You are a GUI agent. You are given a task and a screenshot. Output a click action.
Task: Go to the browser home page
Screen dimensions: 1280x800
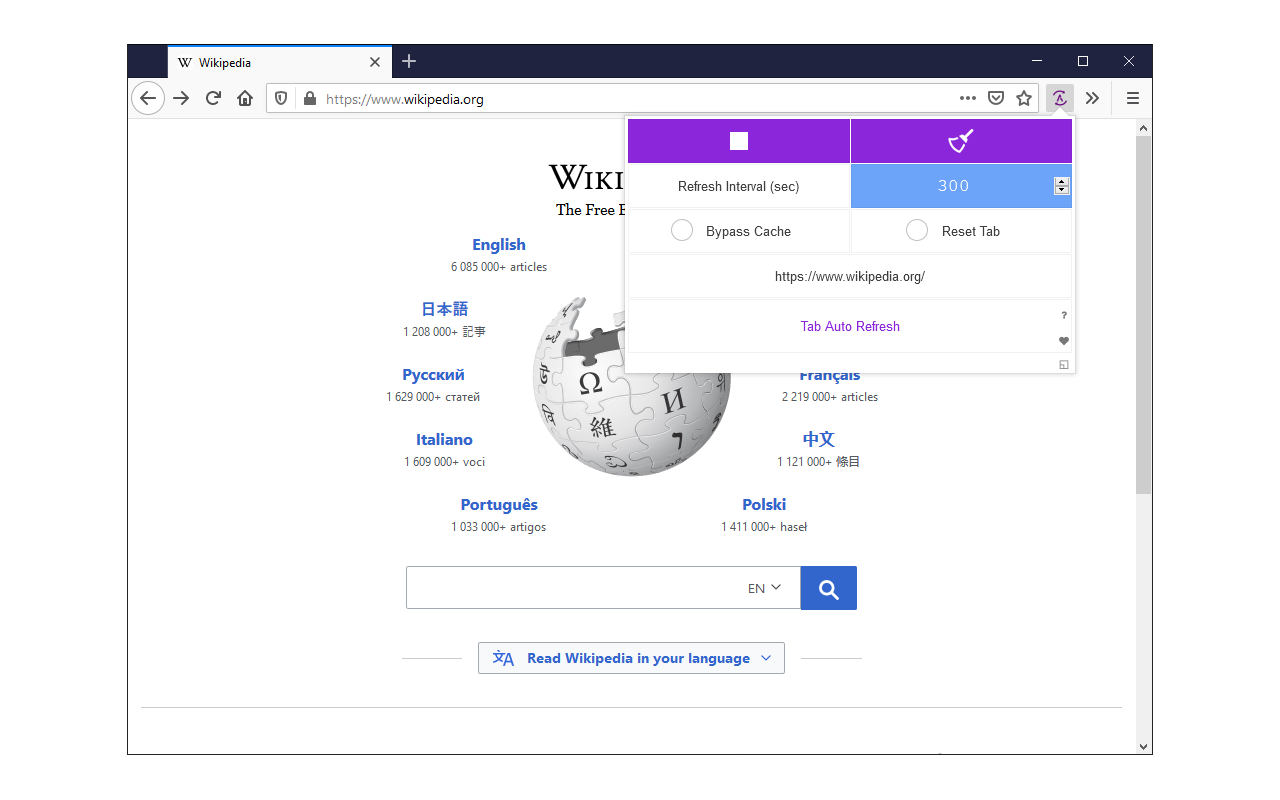[x=245, y=98]
